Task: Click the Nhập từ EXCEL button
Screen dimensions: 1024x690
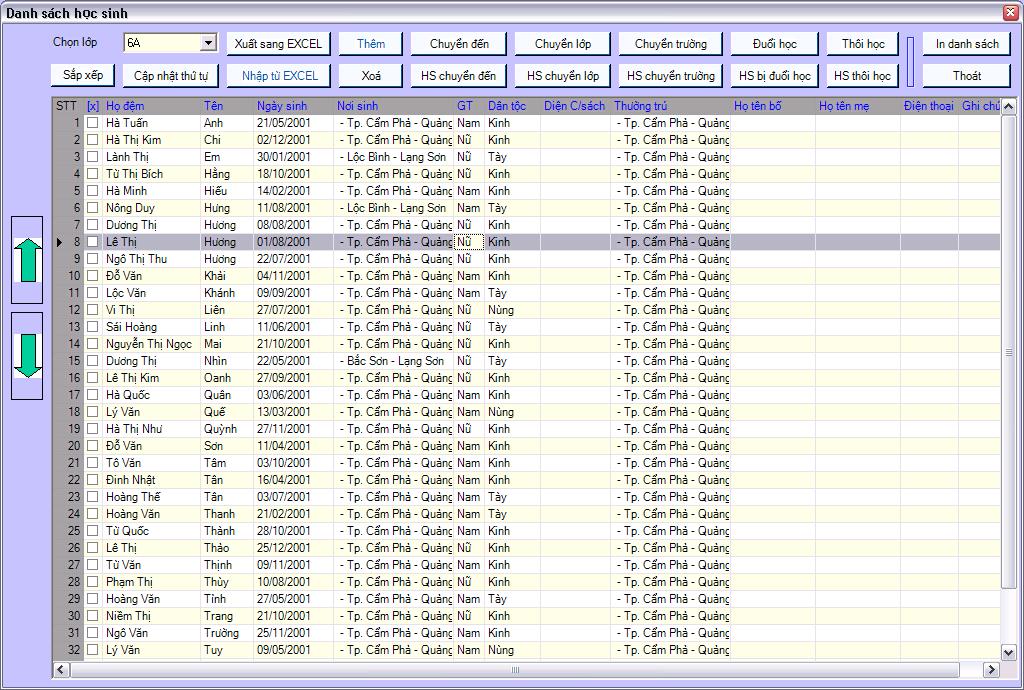Action: (280, 76)
